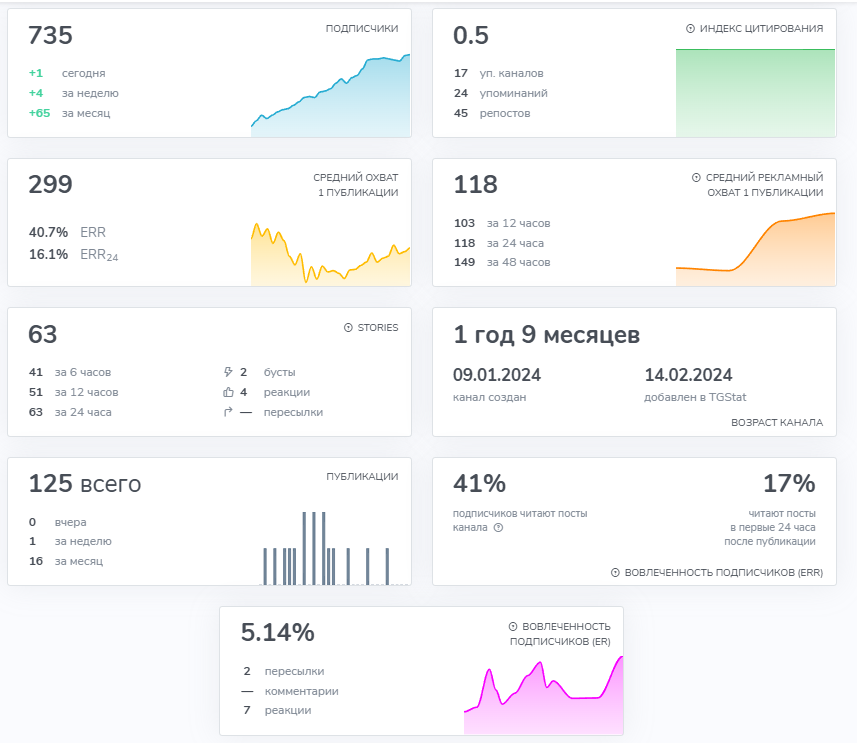Click the forward arrow пересылки icon in Stories

click(228, 412)
